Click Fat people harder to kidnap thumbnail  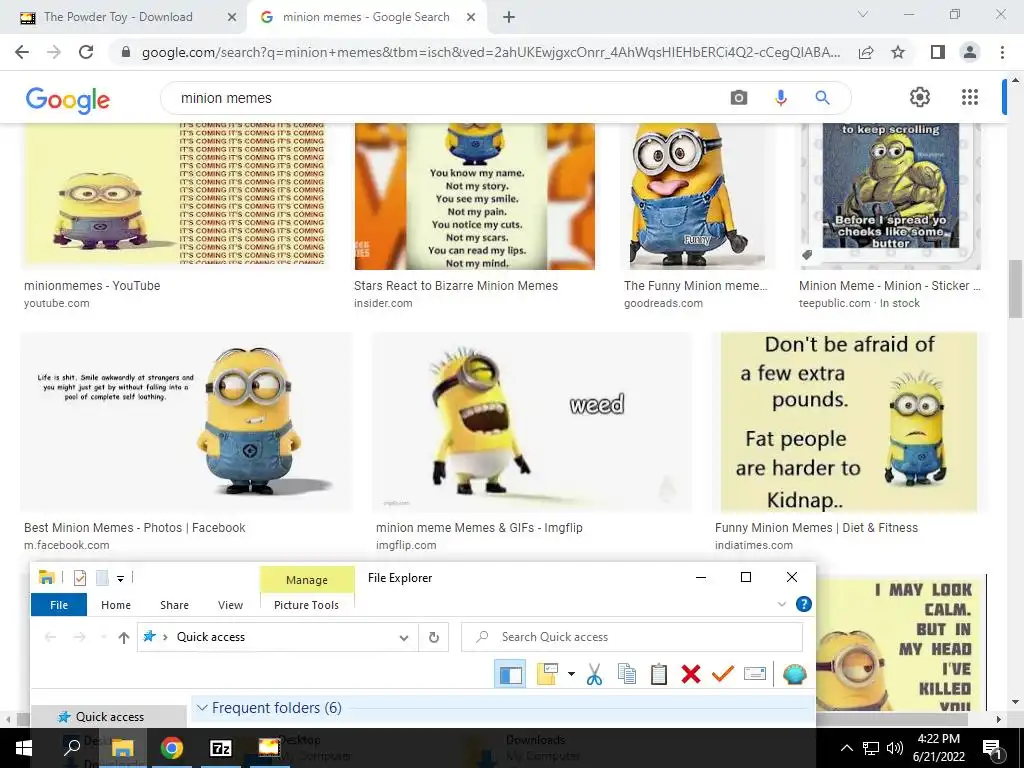(849, 422)
